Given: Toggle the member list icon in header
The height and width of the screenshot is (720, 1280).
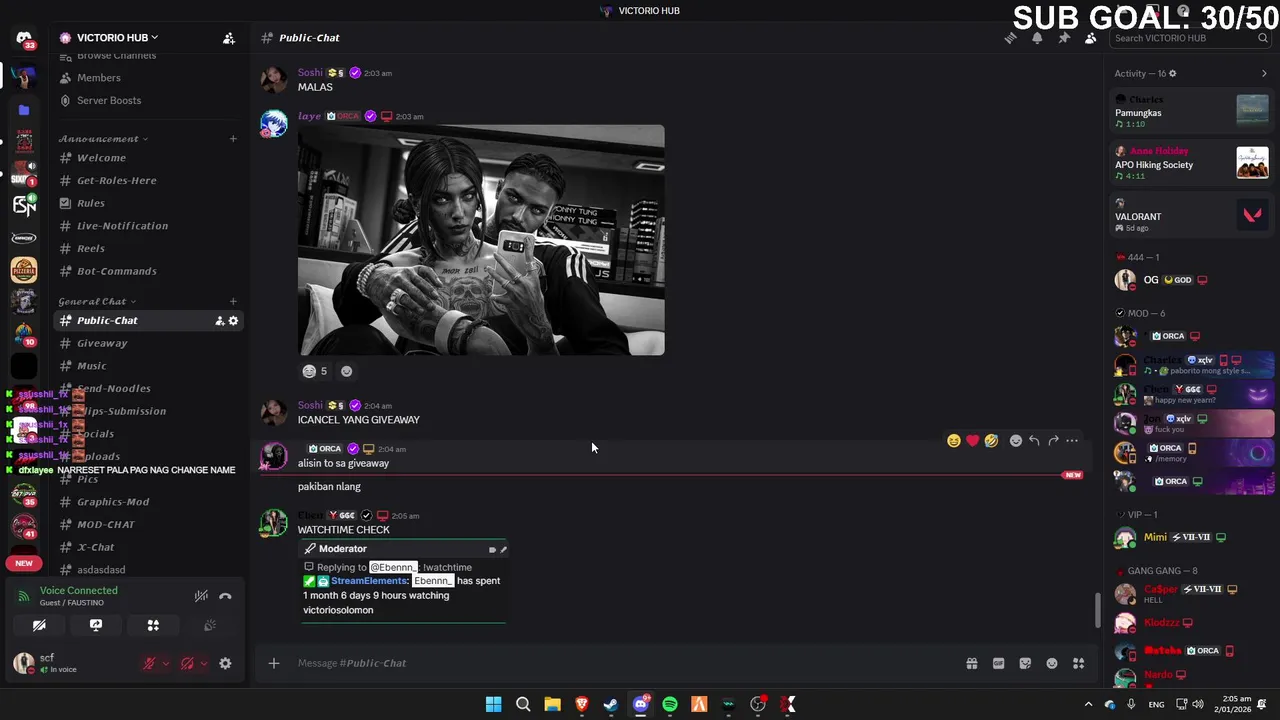Looking at the screenshot, I should pyautogui.click(x=1090, y=38).
